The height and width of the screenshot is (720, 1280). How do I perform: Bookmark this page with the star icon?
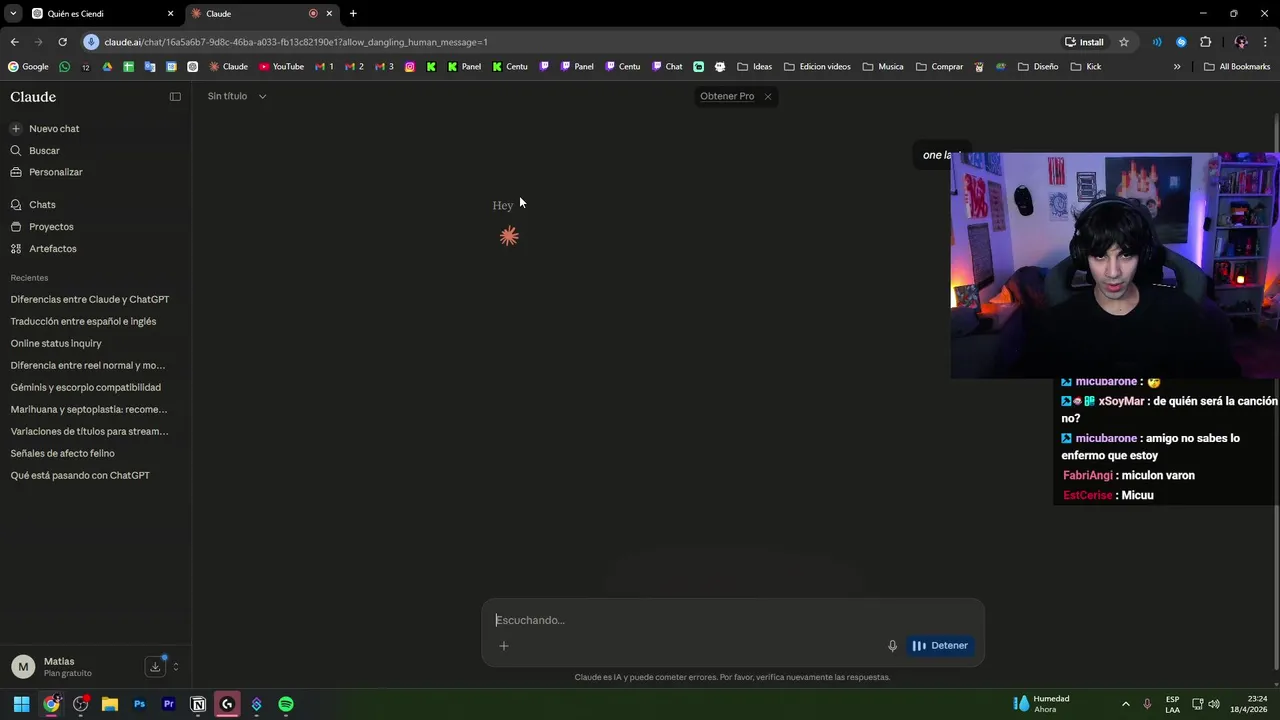pyautogui.click(x=1124, y=42)
